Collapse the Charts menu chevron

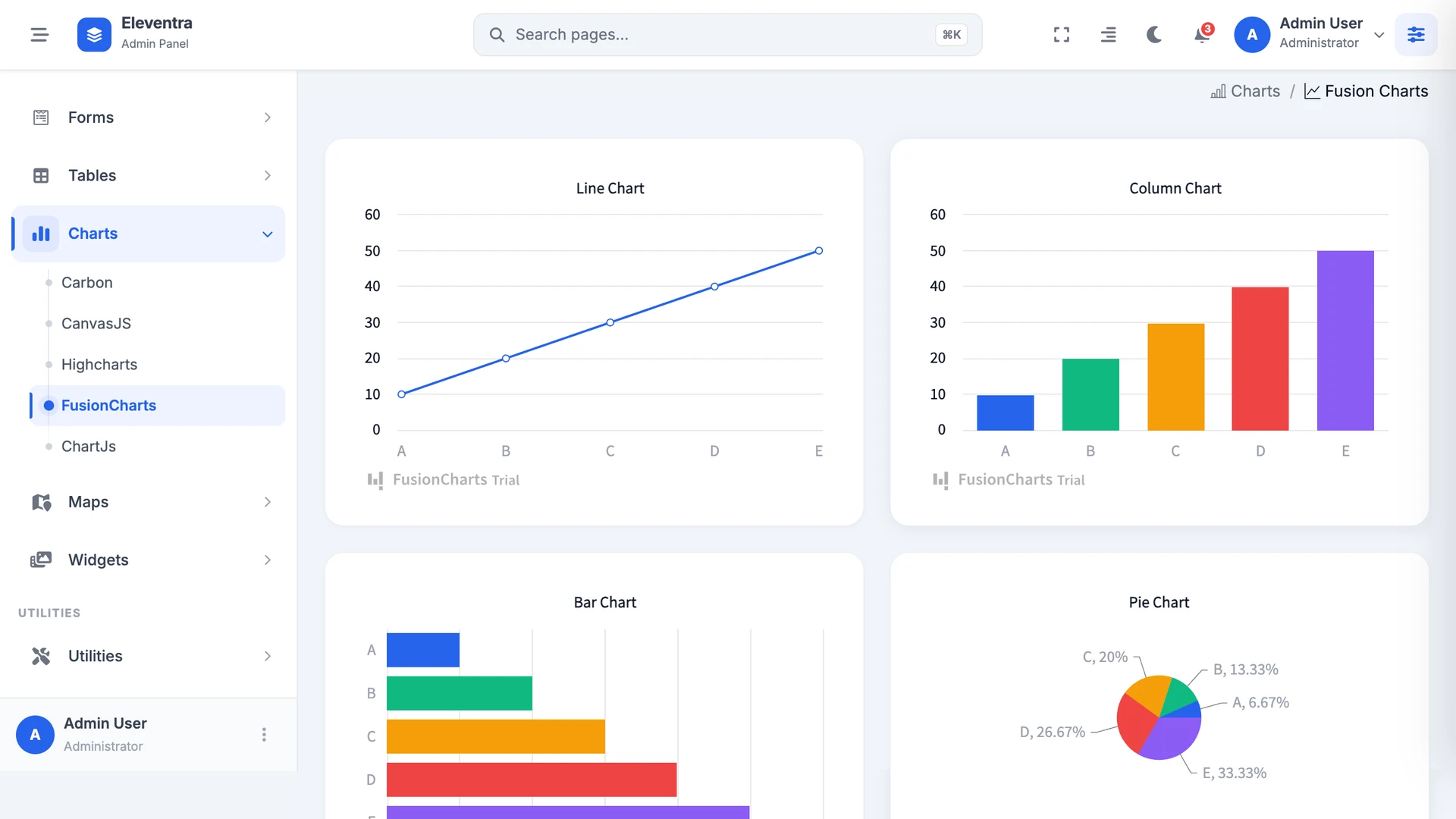(267, 234)
